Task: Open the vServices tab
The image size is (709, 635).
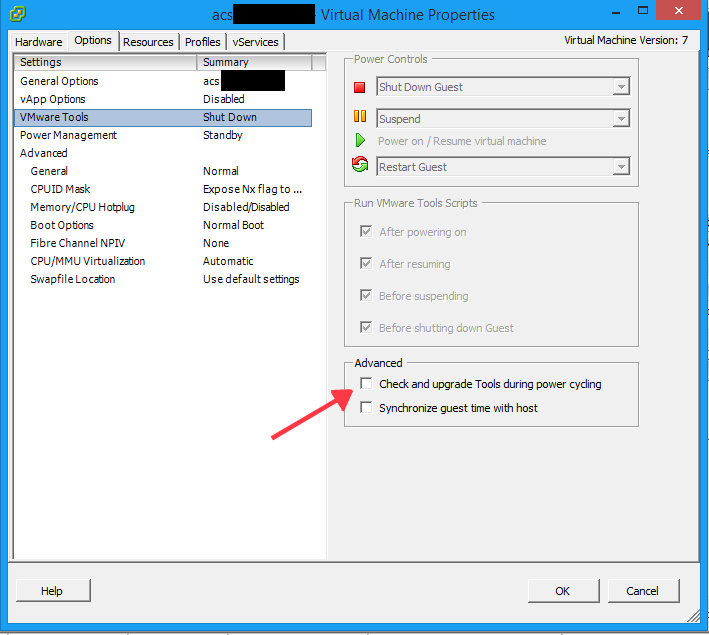Action: 255,42
